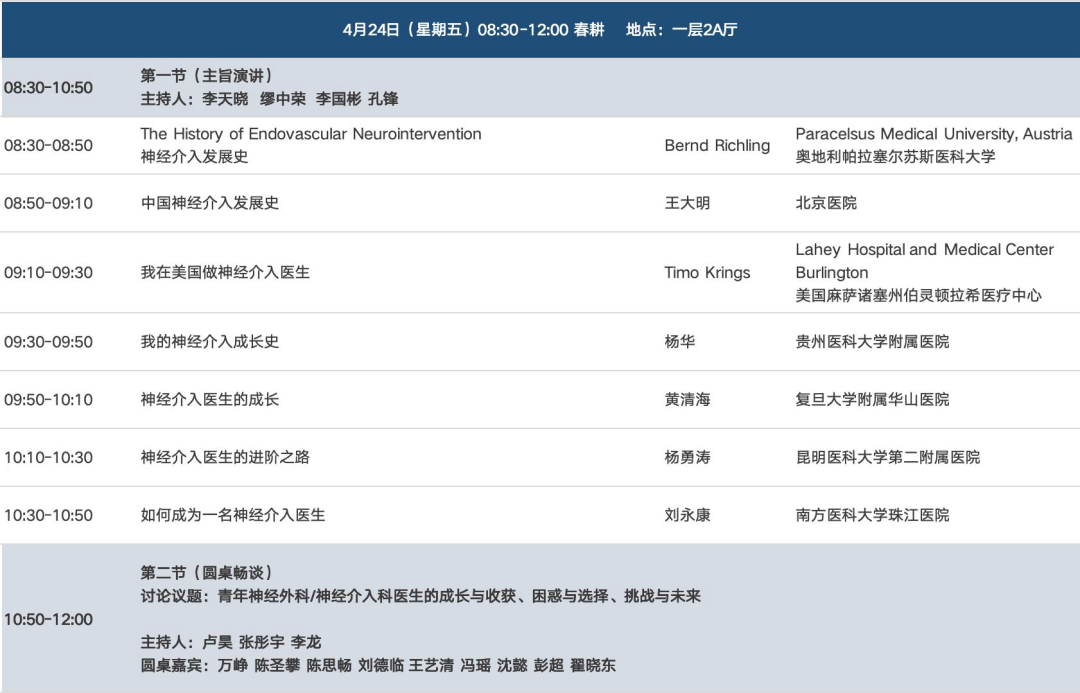Open the talk 中国神经介入发展史
This screenshot has height=693, width=1080.
click(x=210, y=203)
